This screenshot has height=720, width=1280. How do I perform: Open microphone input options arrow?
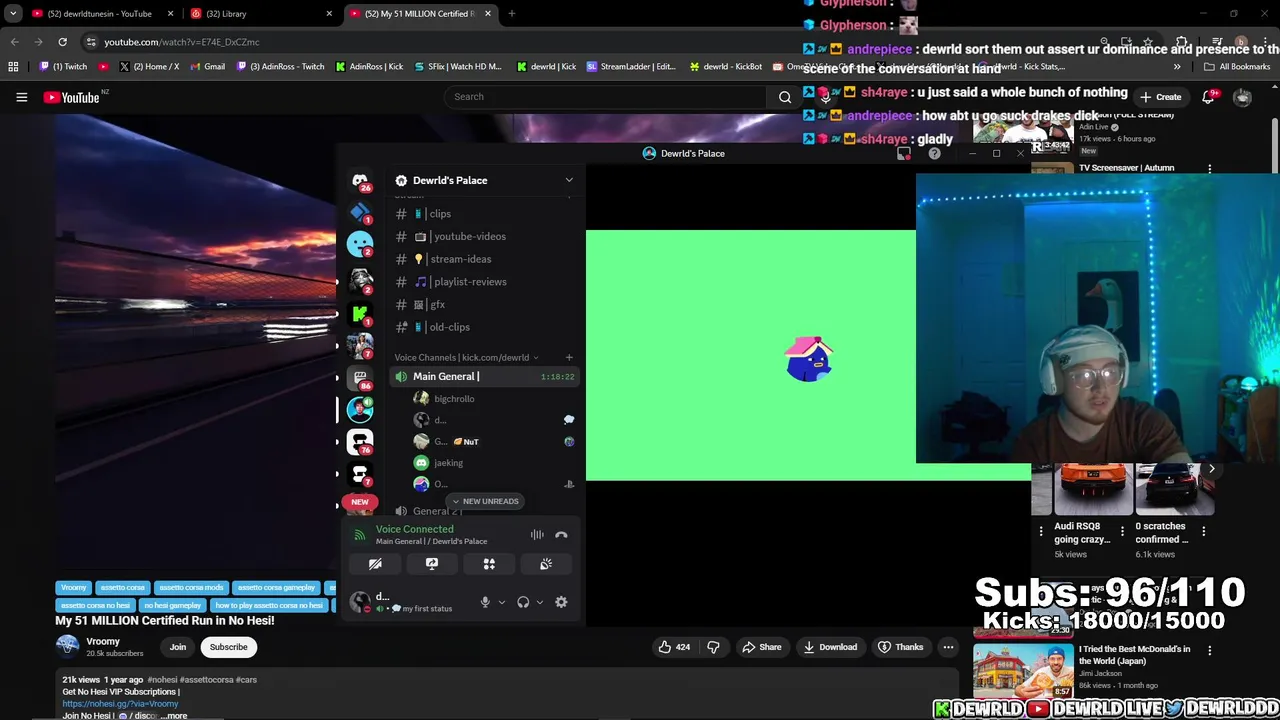tap(502, 602)
